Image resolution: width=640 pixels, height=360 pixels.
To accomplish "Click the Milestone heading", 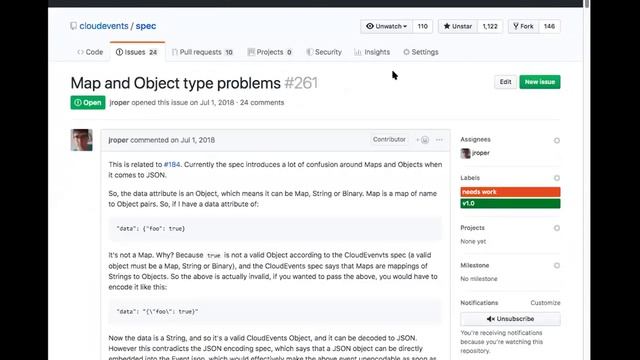I will 475,265.
